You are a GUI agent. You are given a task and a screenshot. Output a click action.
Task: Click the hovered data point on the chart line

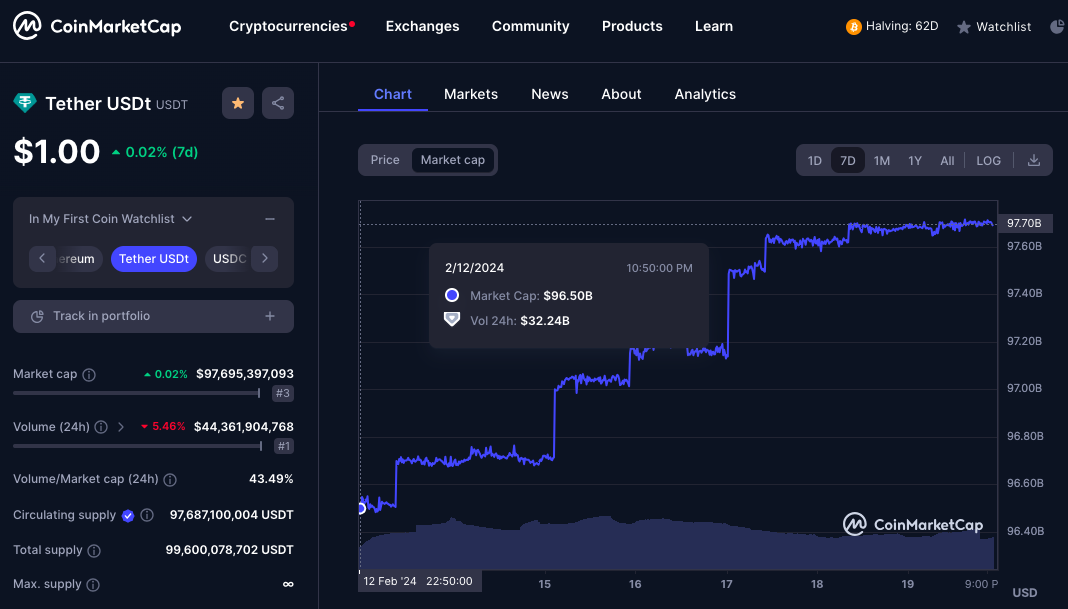coord(361,508)
